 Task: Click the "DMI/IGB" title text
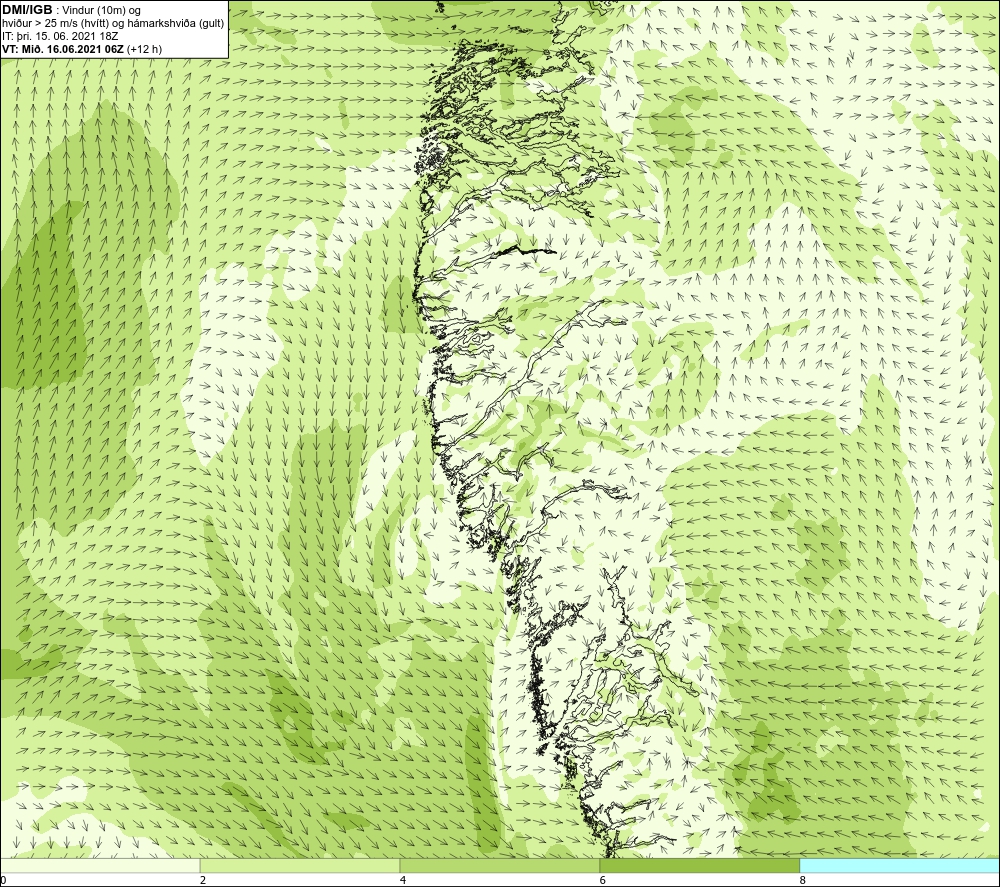(27, 10)
